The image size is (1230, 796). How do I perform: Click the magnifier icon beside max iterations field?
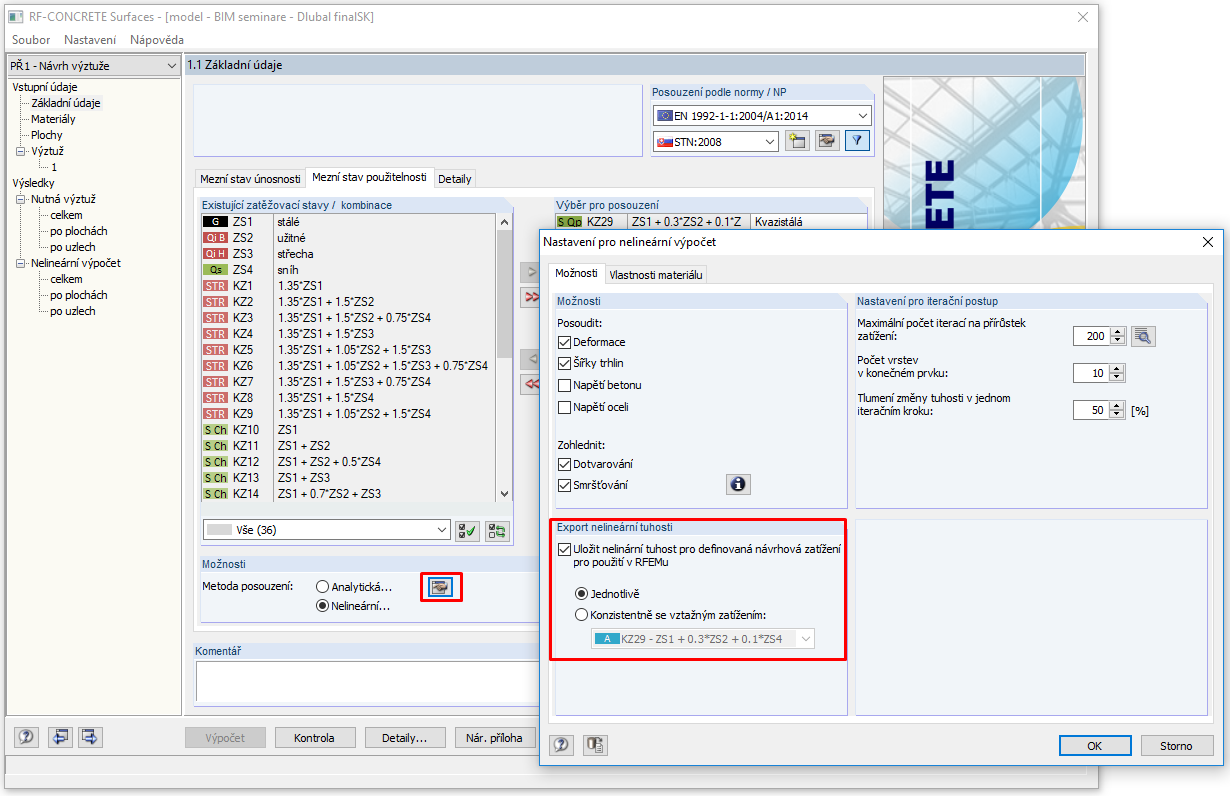(1144, 336)
